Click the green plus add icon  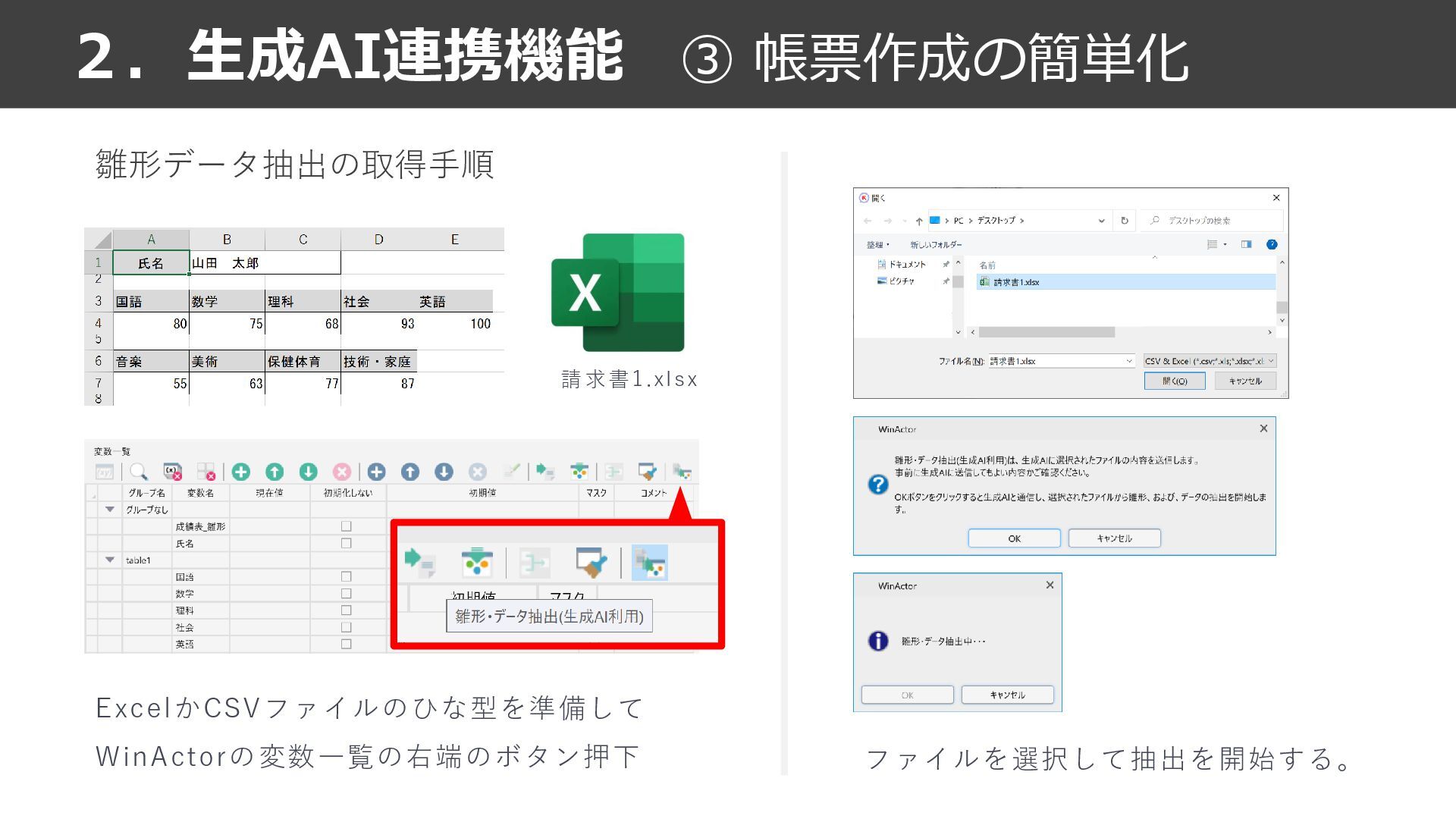point(241,472)
